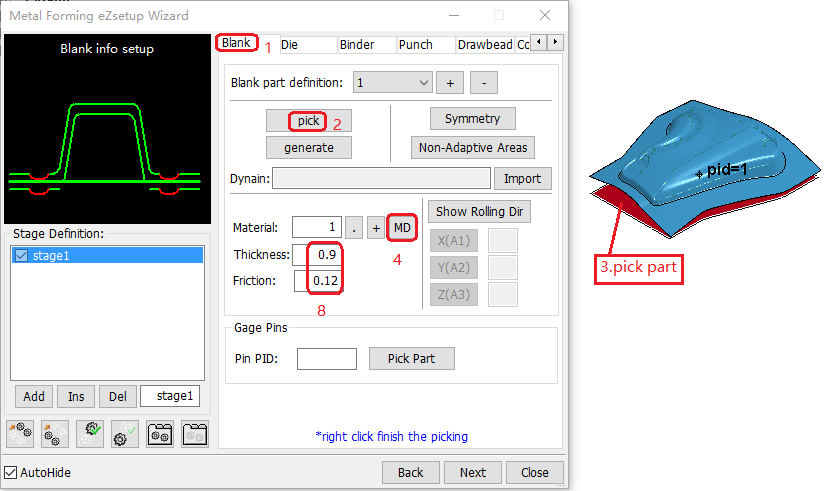Add a blank part definition with +

450,83
